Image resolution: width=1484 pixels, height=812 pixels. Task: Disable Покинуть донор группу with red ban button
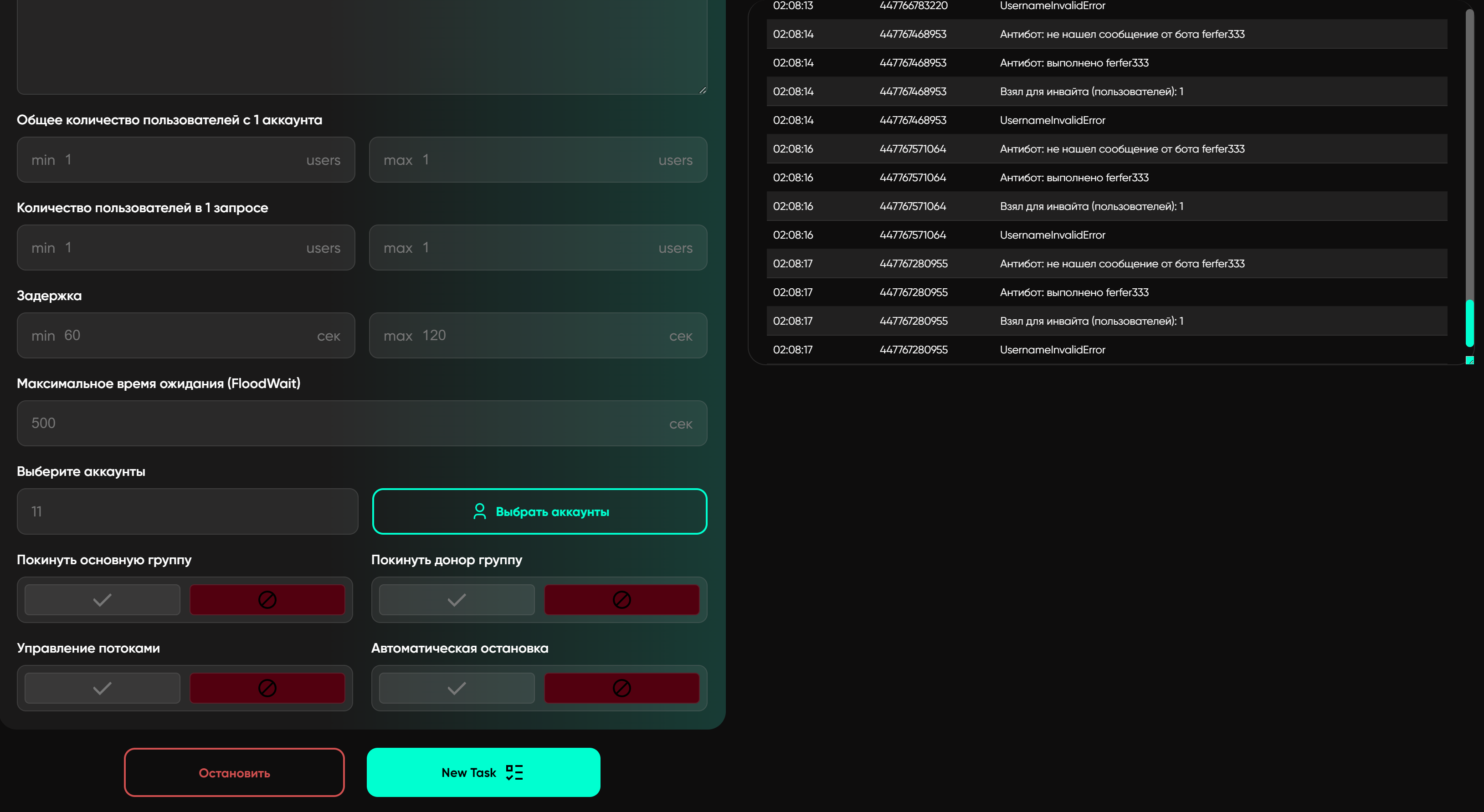pos(621,600)
